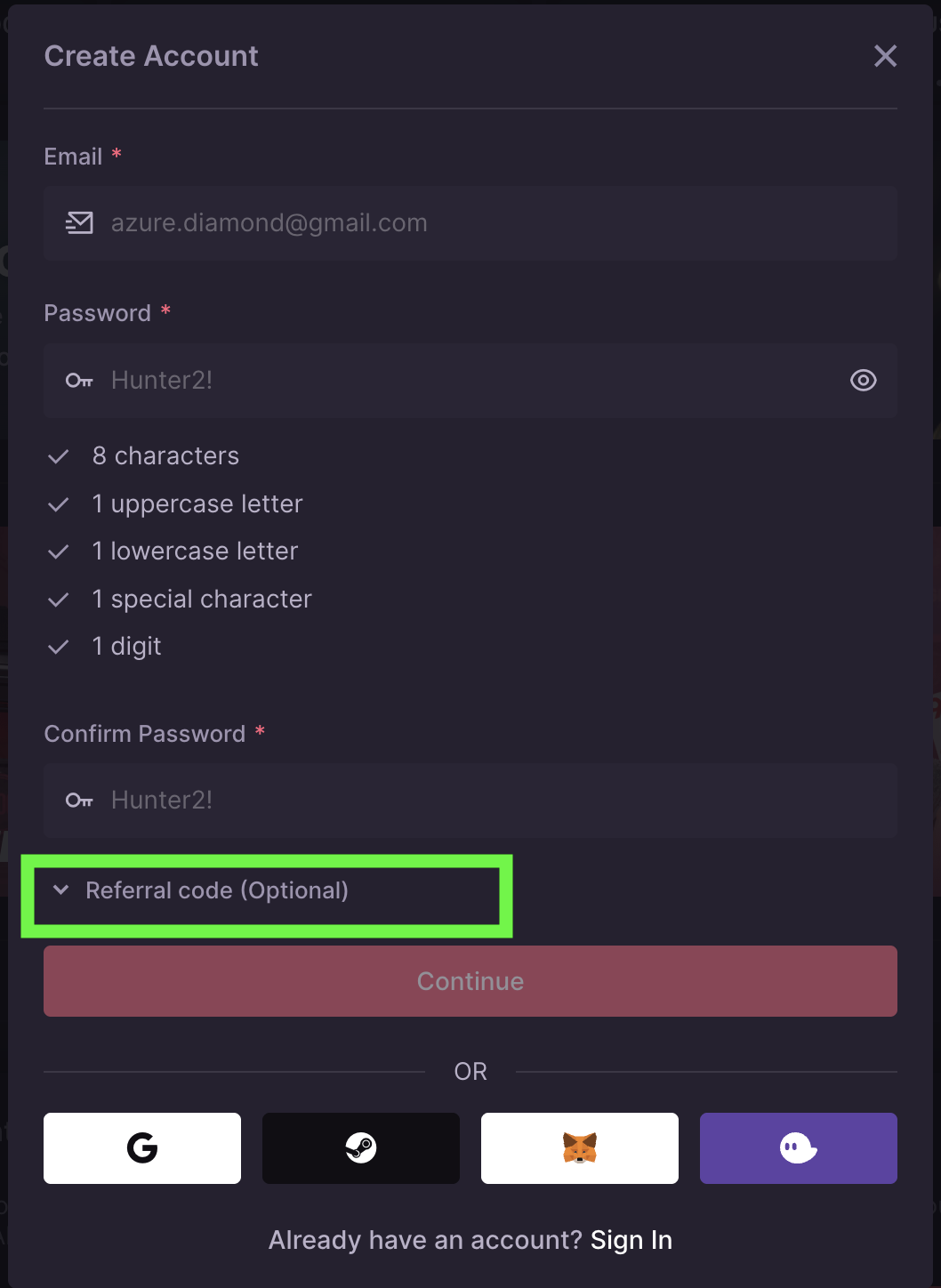Click the 1 special character requirement checkmark
The image size is (941, 1288).
pyautogui.click(x=59, y=598)
